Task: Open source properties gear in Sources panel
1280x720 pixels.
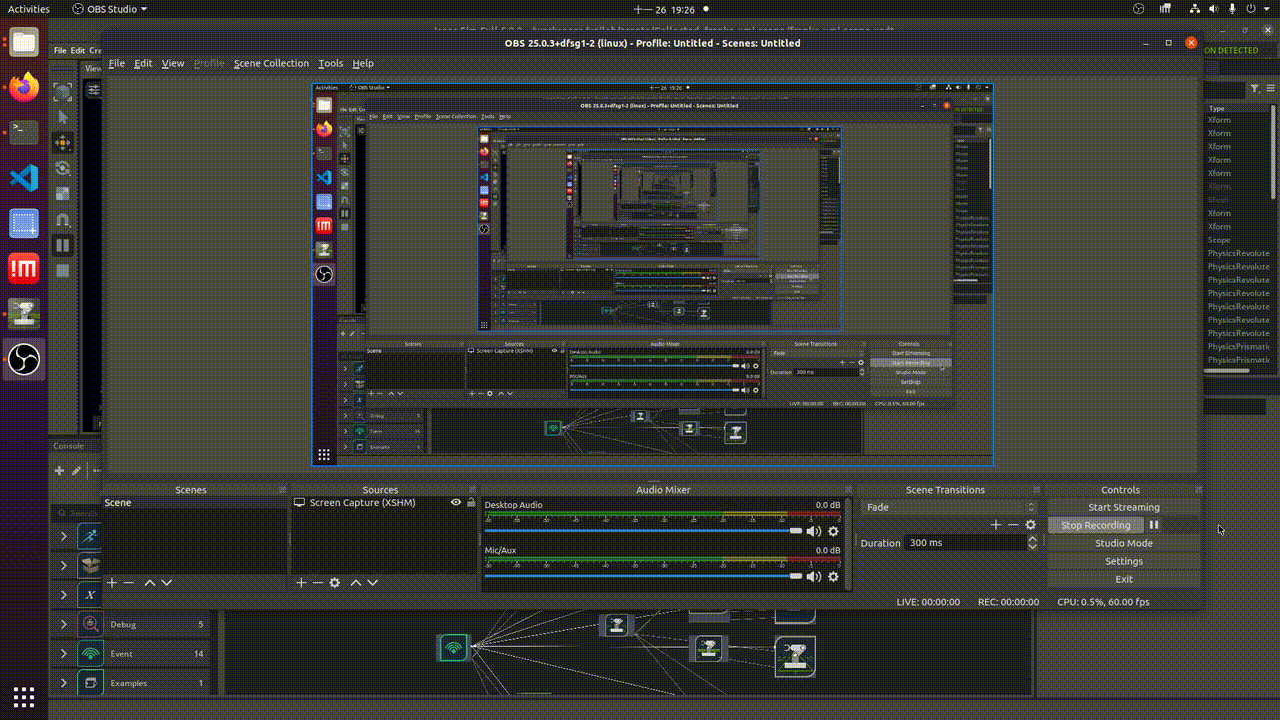Action: coord(335,583)
